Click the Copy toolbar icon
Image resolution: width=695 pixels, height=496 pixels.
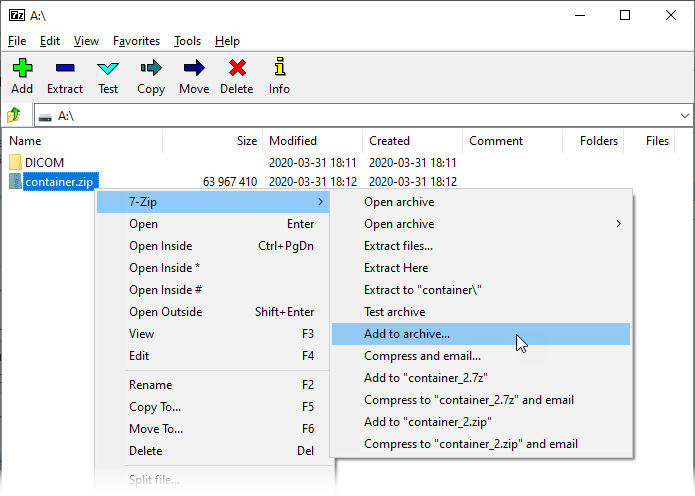coord(151,68)
